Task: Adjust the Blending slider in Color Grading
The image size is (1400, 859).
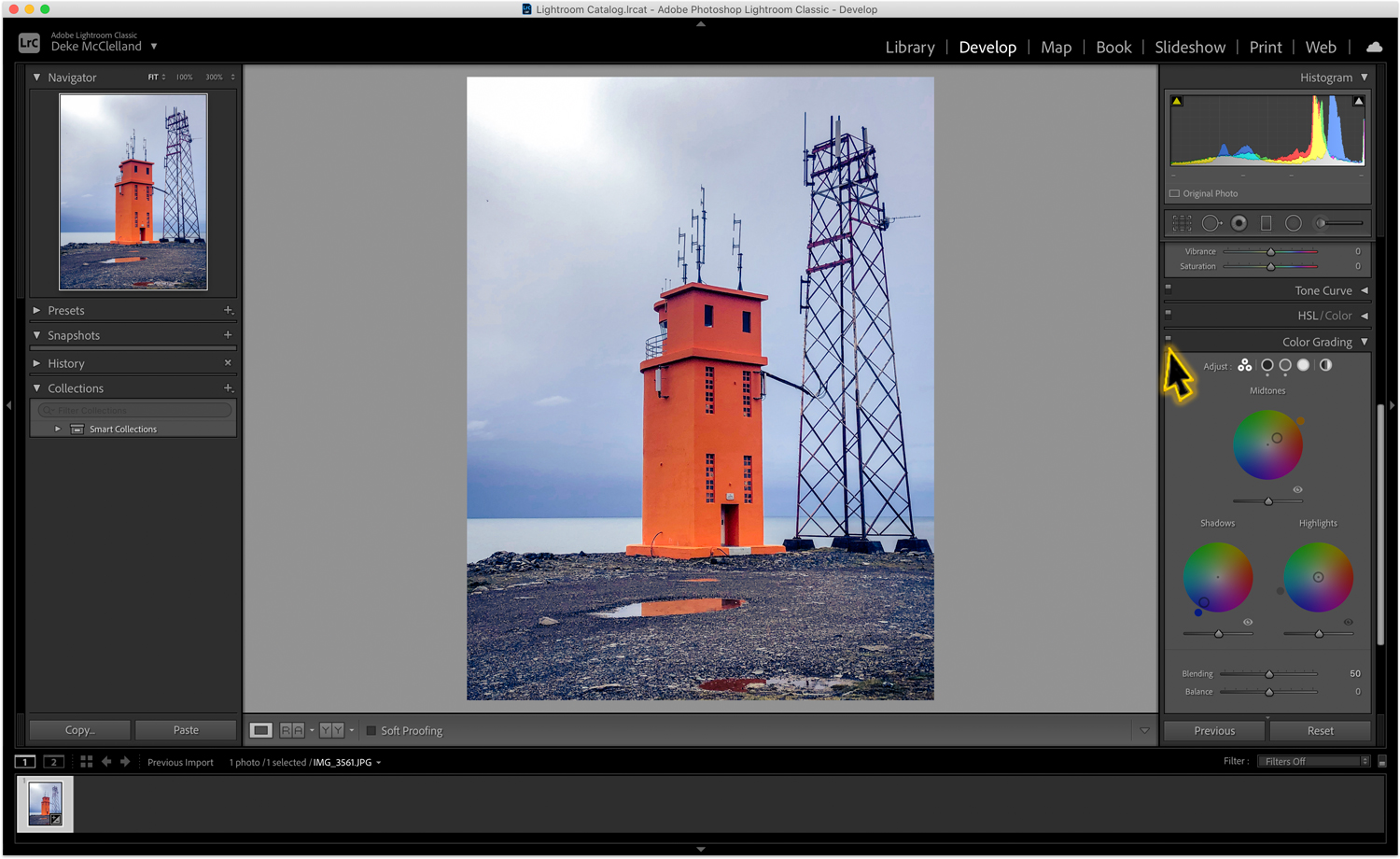Action: [x=1269, y=673]
